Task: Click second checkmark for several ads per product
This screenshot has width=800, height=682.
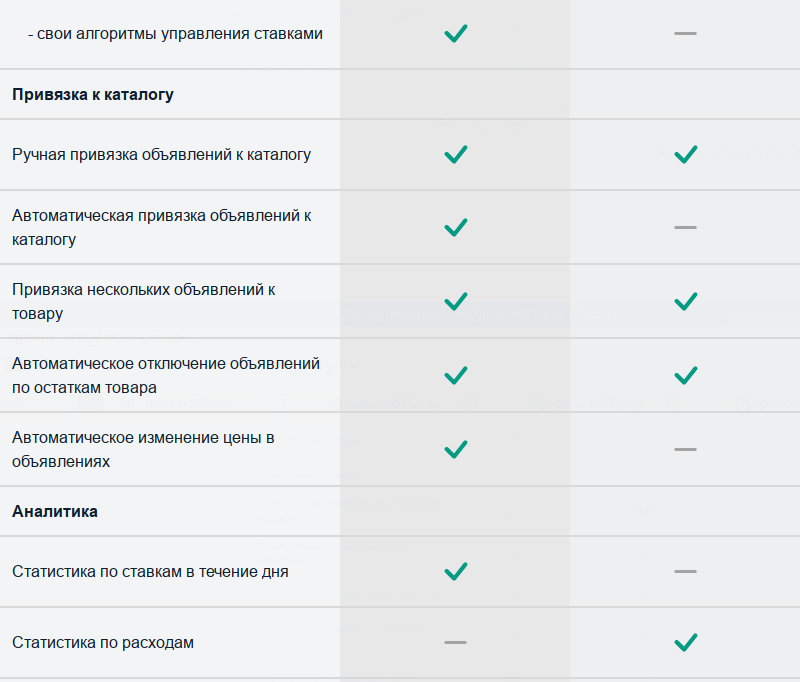Action: point(685,301)
